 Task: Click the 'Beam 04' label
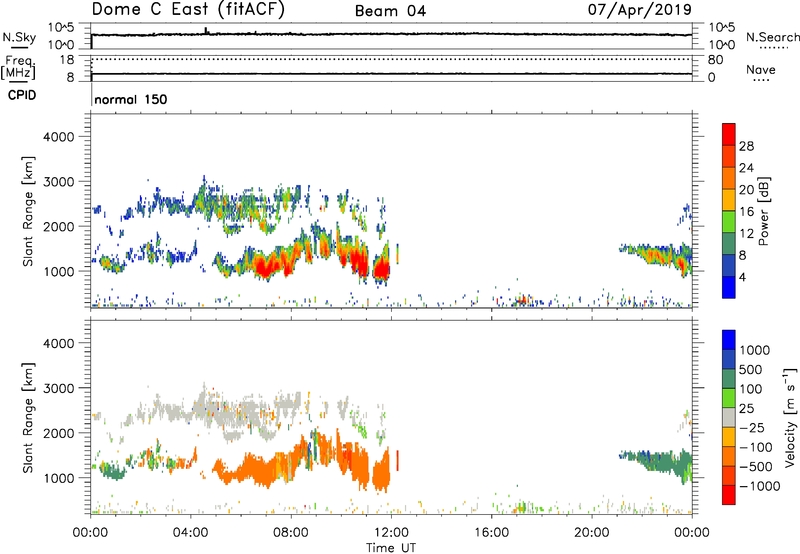tap(390, 11)
